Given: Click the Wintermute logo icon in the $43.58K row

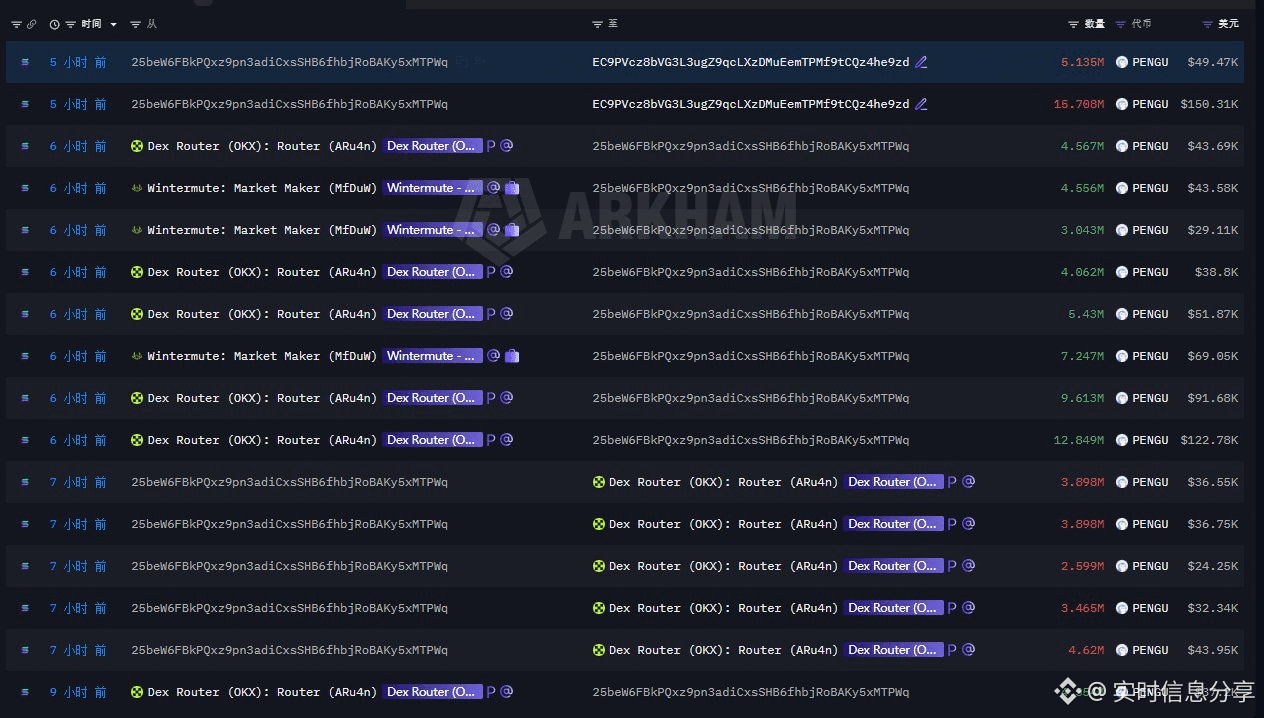Looking at the screenshot, I should pyautogui.click(x=137, y=188).
